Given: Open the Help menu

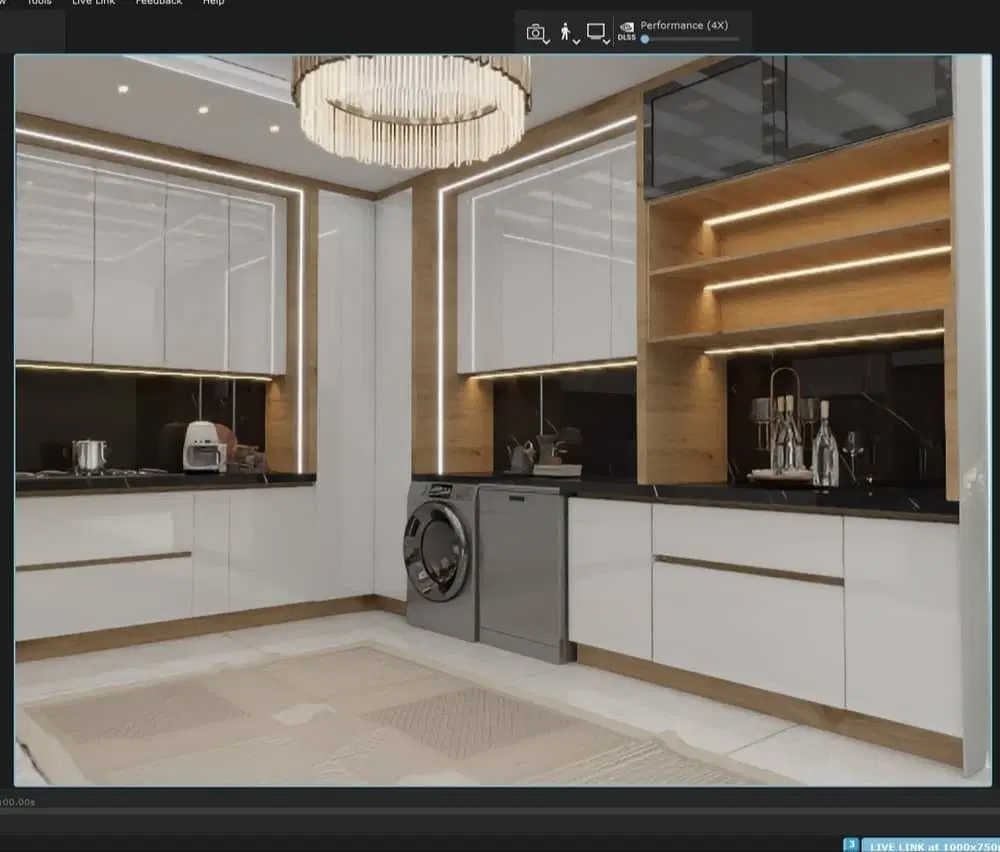Looking at the screenshot, I should 213,3.
